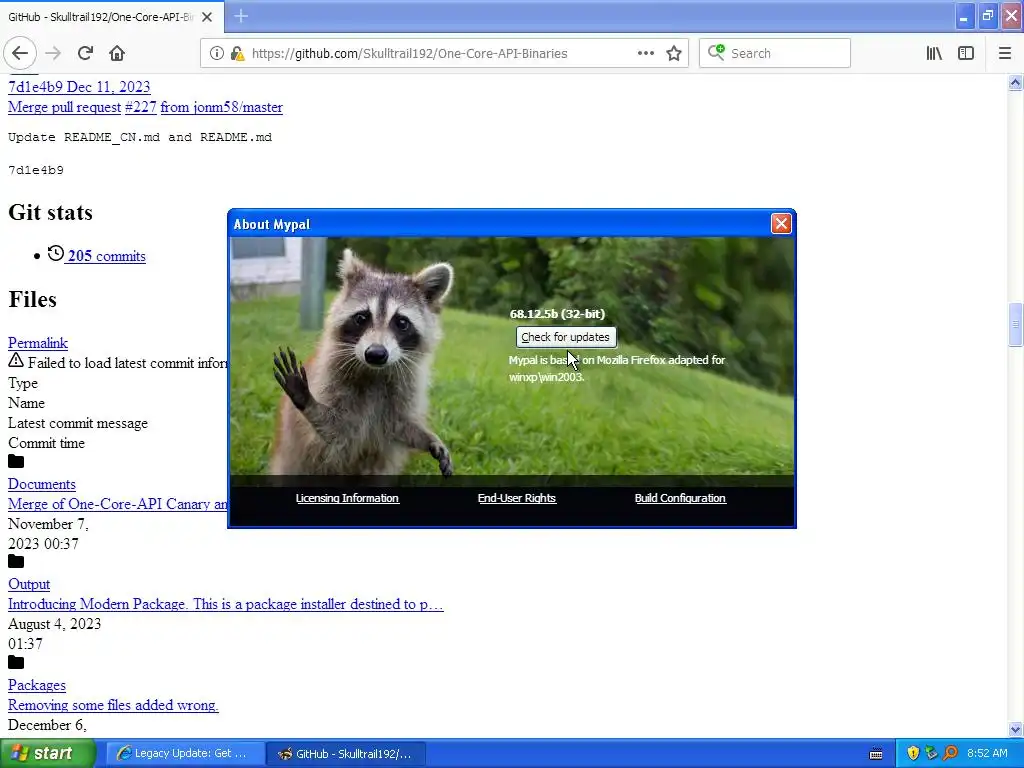Viewport: 1024px width, 768px height.
Task: Open the home page icon
Action: (x=117, y=53)
